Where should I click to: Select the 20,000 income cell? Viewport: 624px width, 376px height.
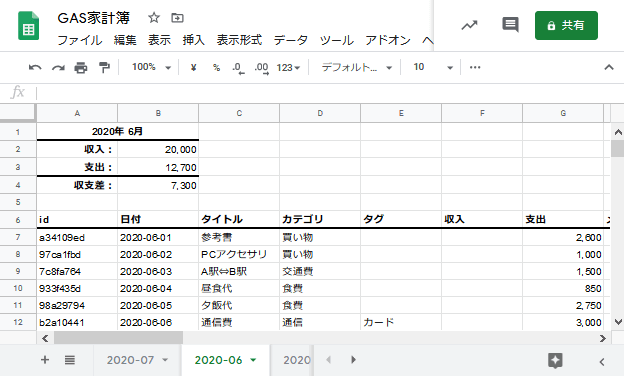click(x=158, y=150)
